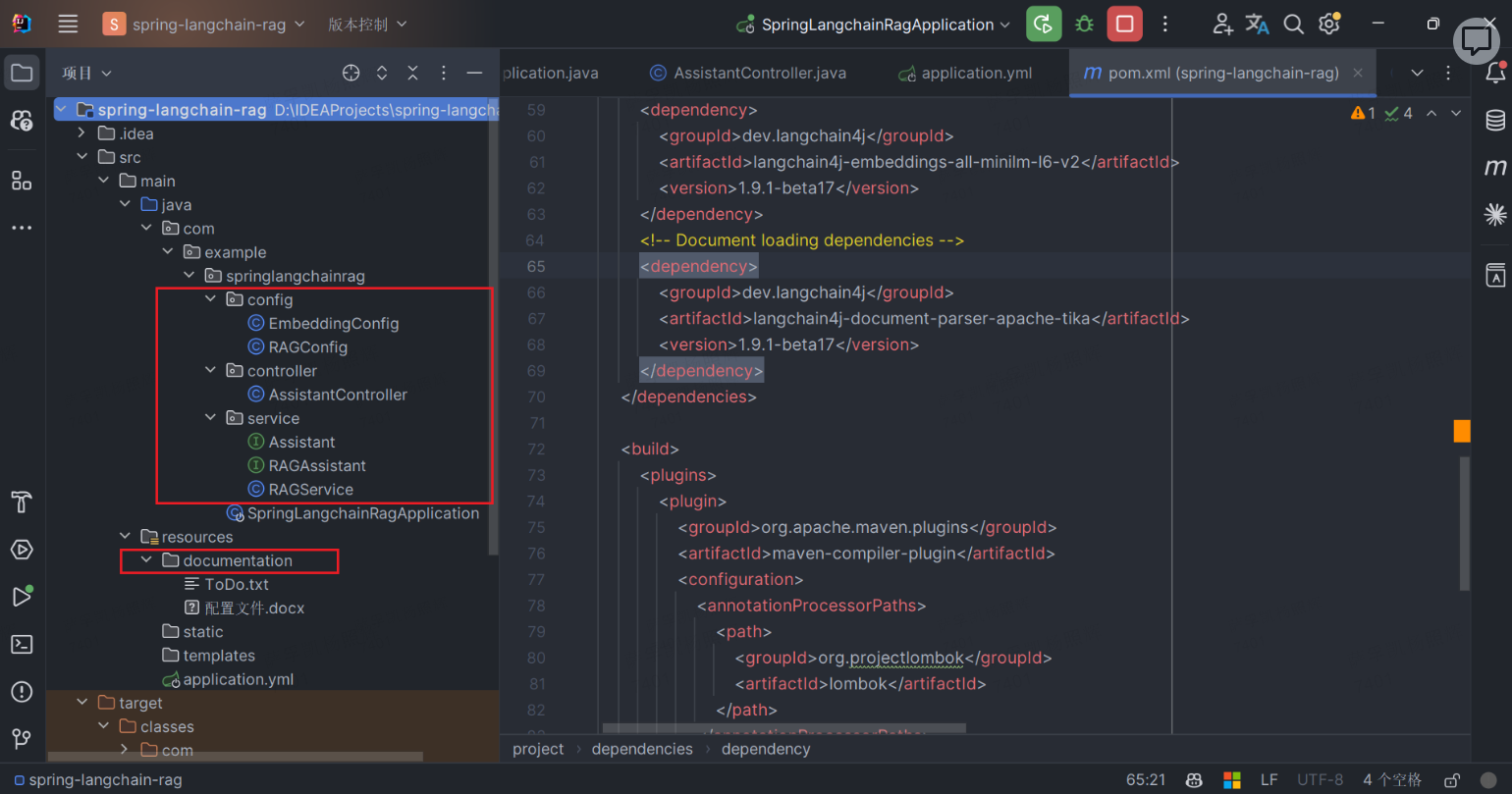1512x794 pixels.
Task: Open the Maven tool window
Action: pyautogui.click(x=1497, y=167)
